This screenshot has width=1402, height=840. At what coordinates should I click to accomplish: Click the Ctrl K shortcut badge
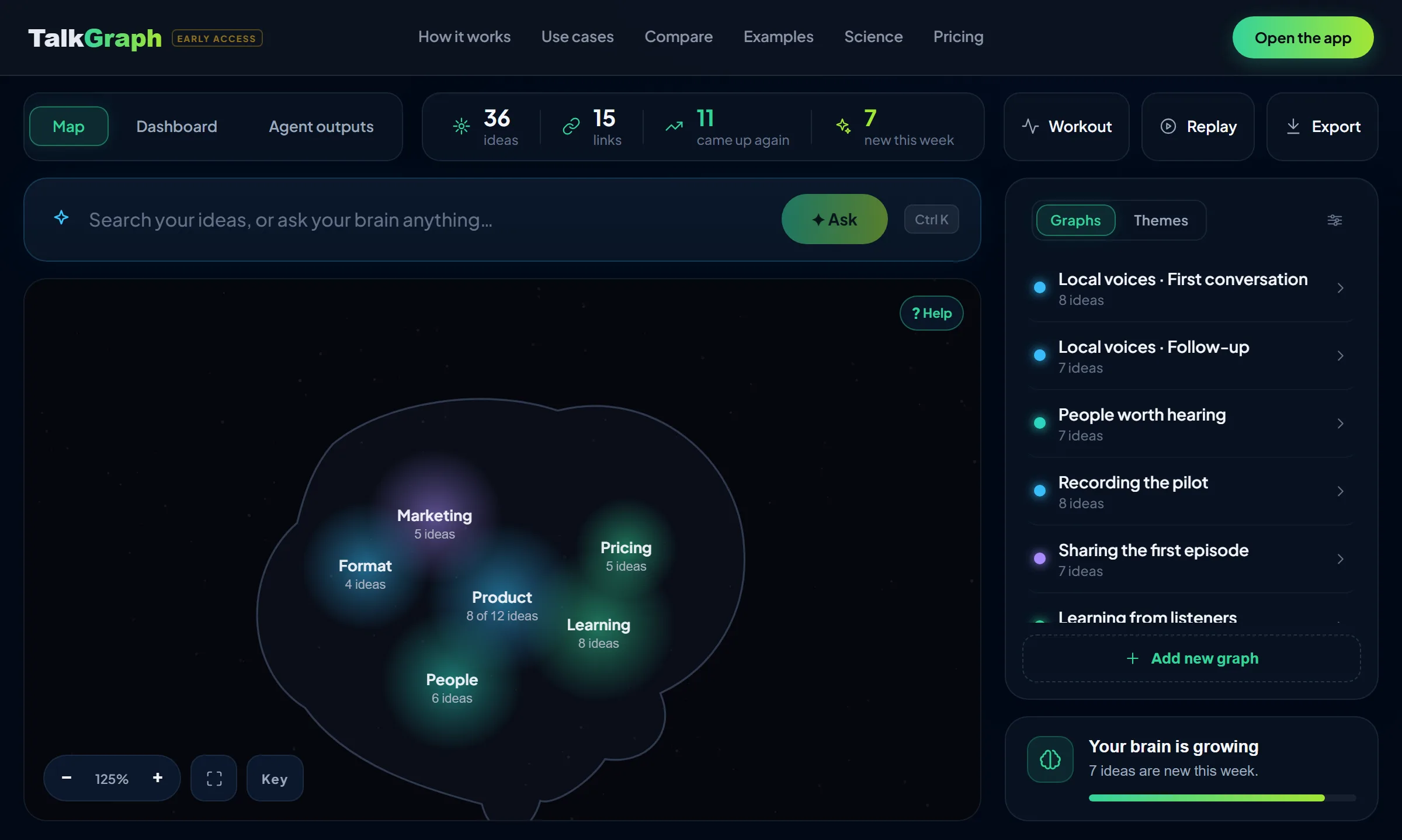[x=931, y=219]
